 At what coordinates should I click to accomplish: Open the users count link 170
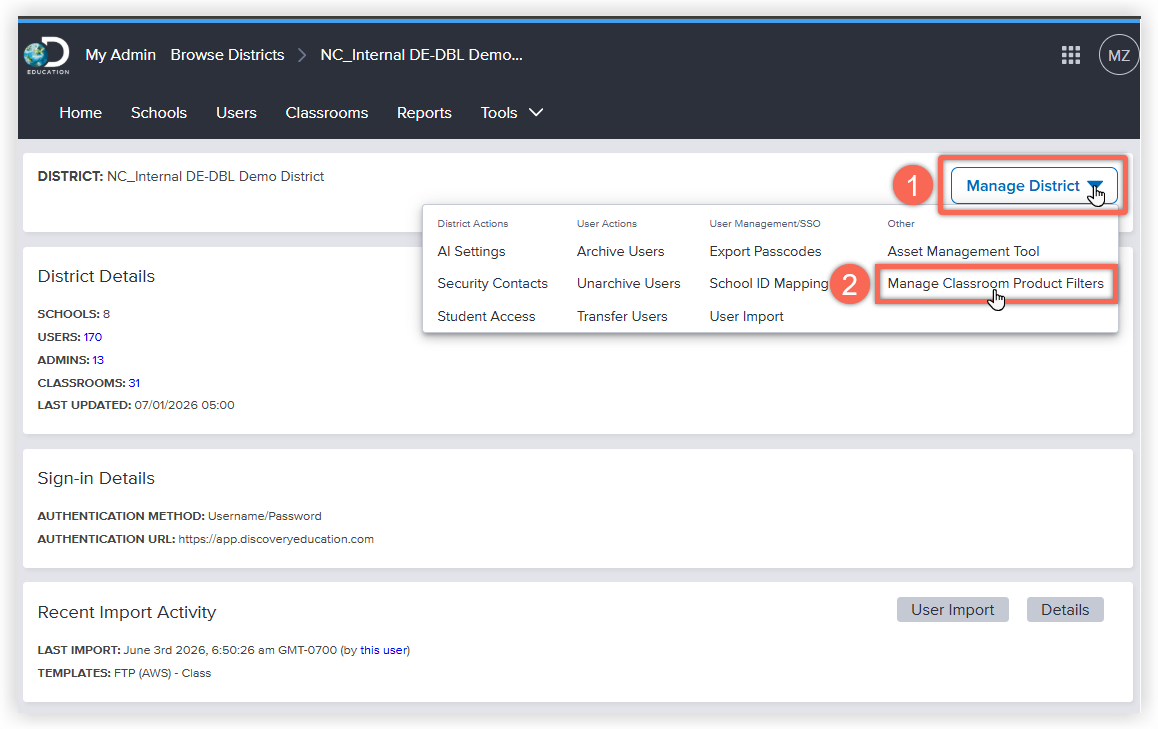tap(92, 337)
